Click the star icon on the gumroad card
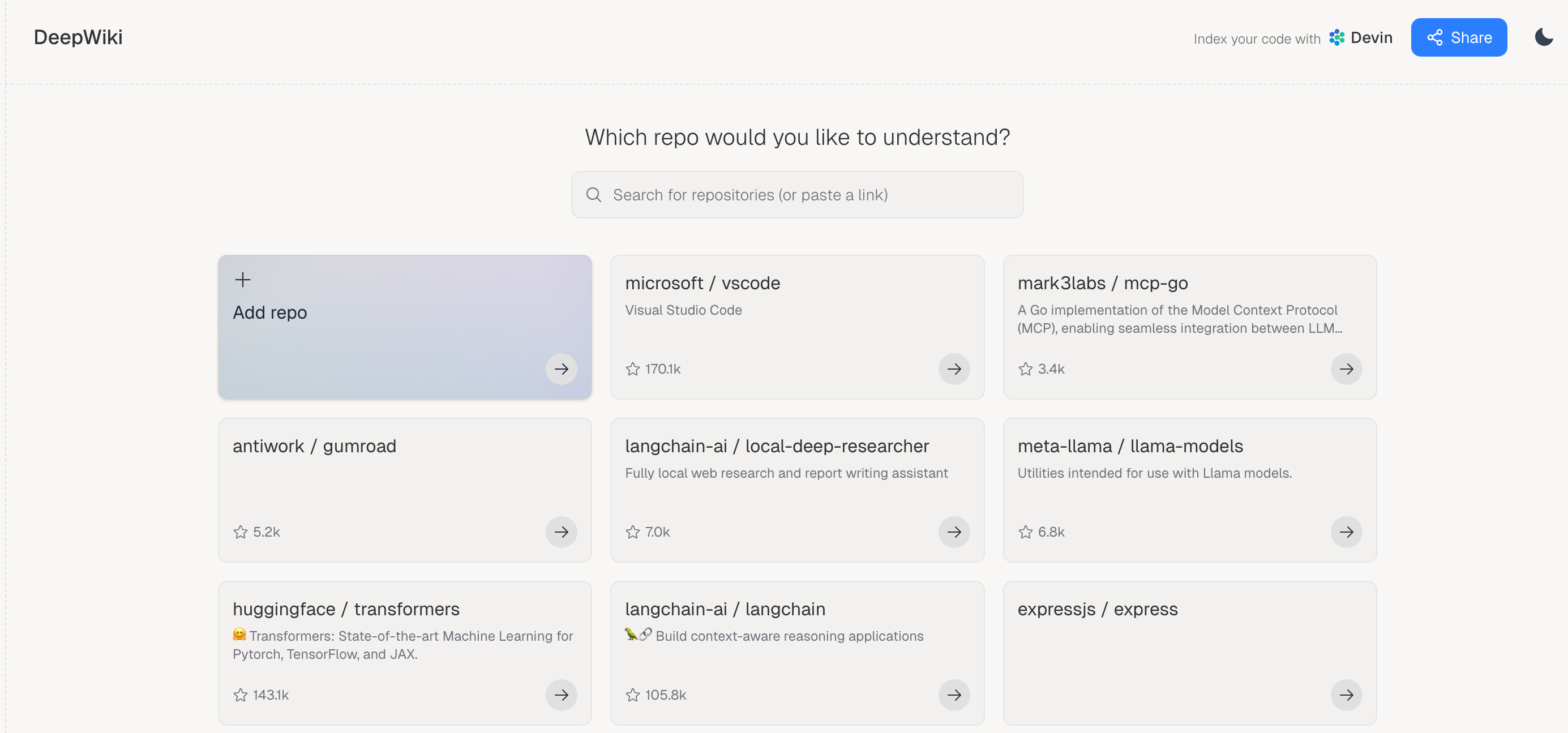This screenshot has height=733, width=1568. pos(241,532)
